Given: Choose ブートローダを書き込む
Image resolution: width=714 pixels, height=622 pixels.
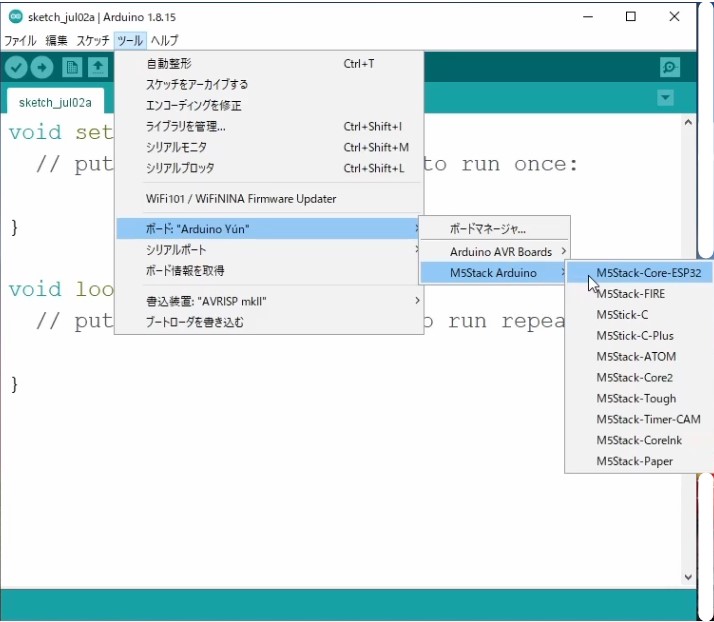Looking at the screenshot, I should 270,322.
